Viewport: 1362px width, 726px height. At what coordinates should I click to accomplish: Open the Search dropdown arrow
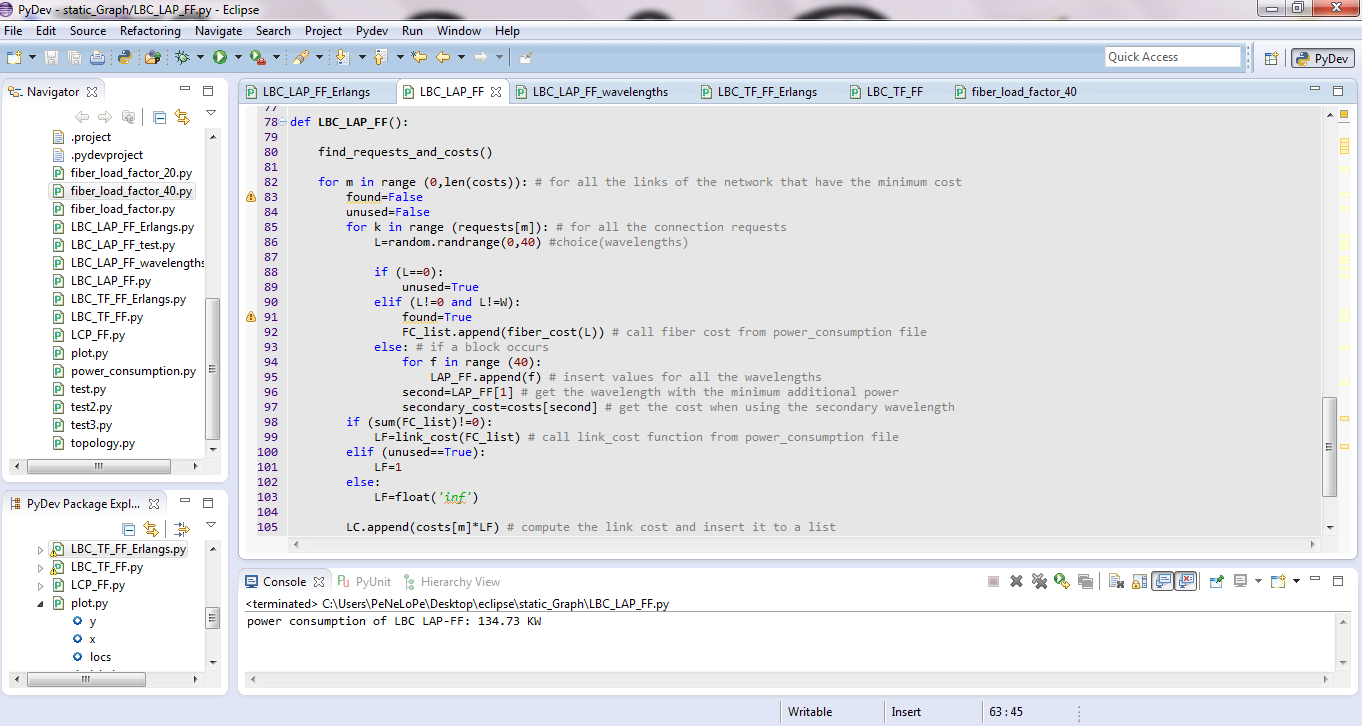click(x=319, y=57)
